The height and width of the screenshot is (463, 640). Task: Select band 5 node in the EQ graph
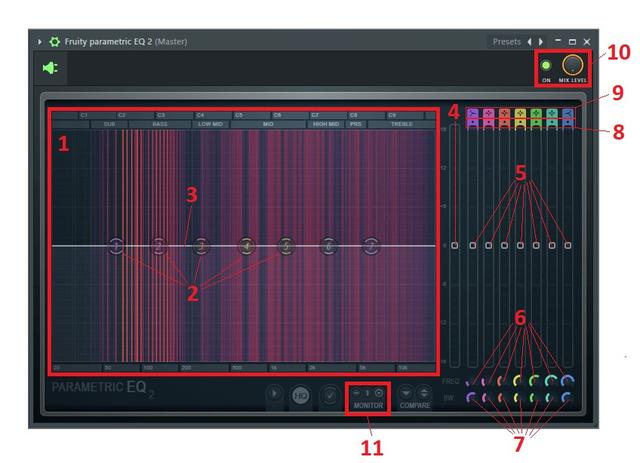[x=286, y=246]
